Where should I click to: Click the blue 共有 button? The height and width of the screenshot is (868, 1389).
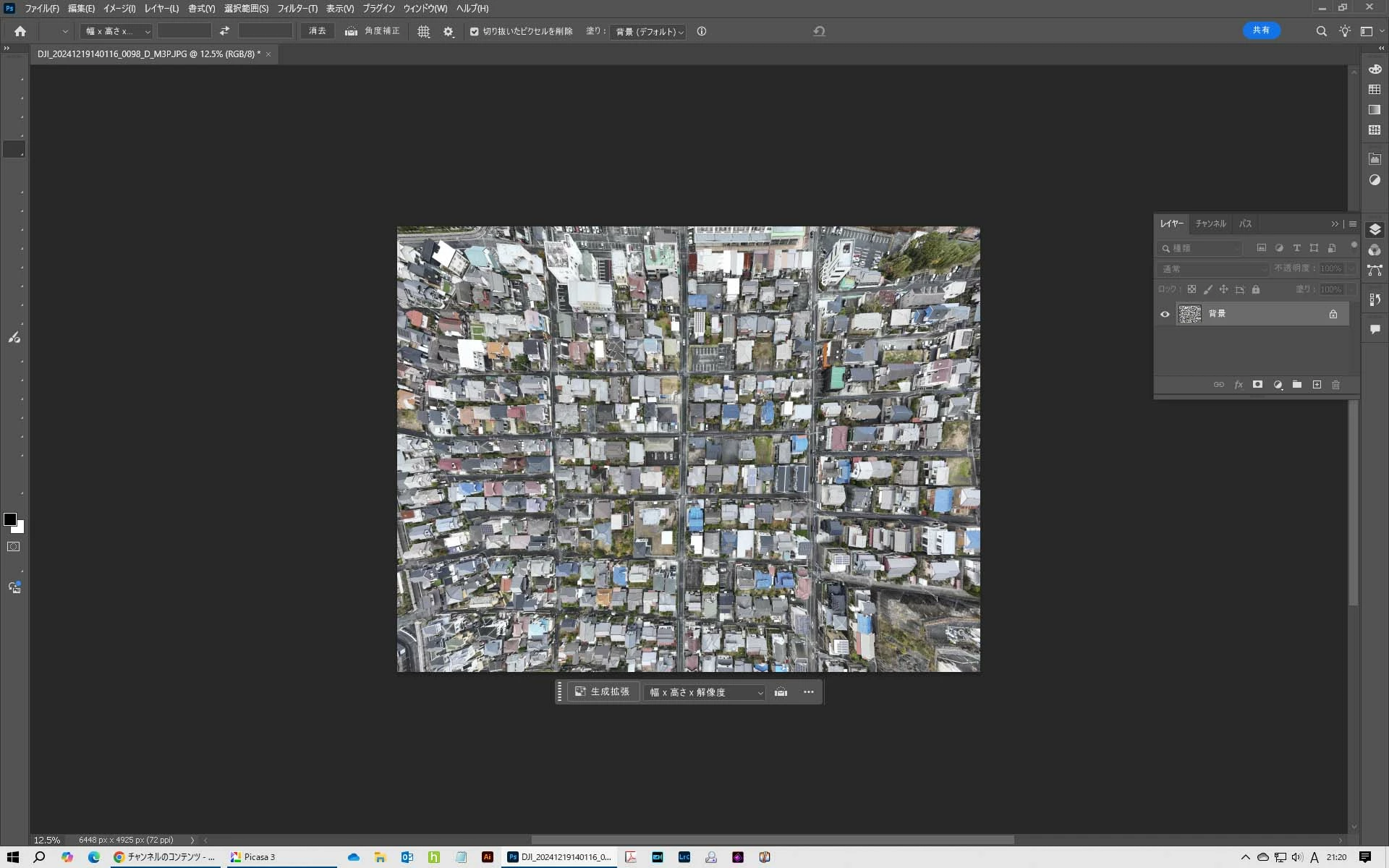pos(1261,30)
